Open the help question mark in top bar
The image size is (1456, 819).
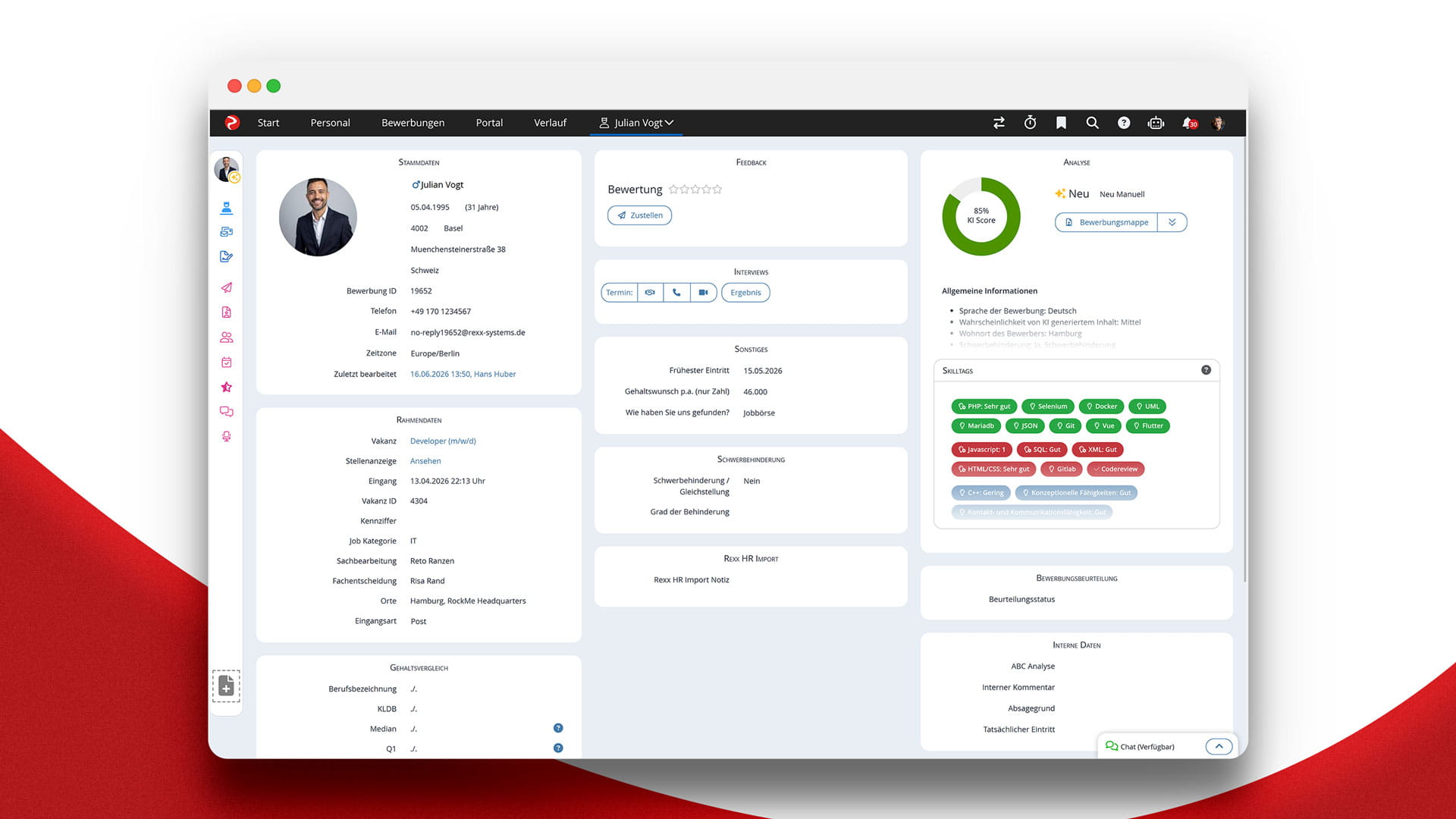(x=1124, y=123)
